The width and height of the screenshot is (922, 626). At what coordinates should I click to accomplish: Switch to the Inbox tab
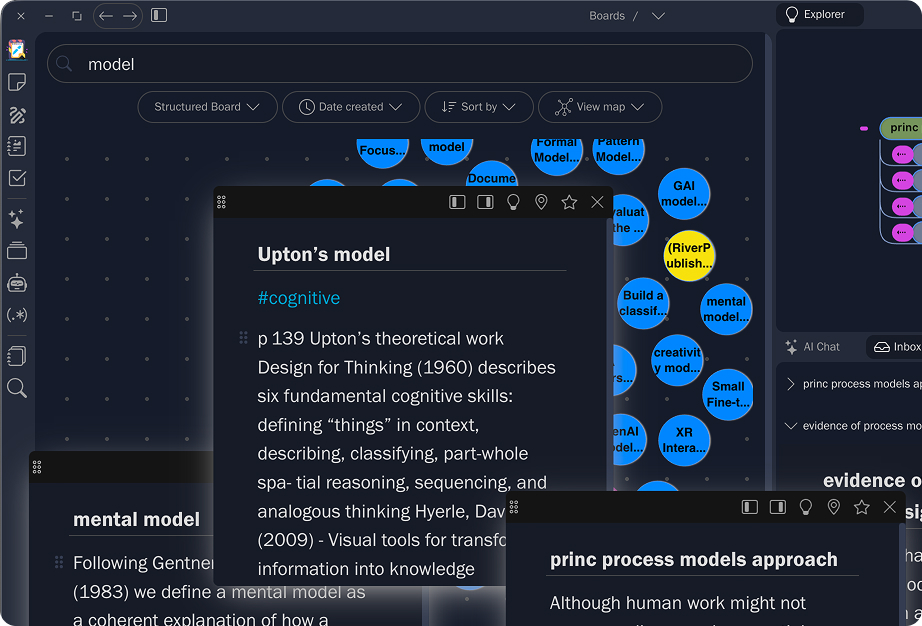[896, 347]
